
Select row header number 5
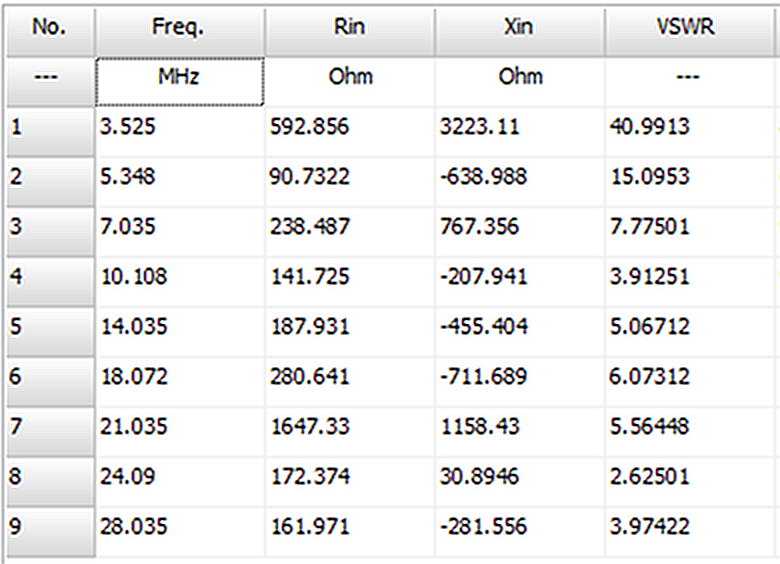[x=50, y=331]
